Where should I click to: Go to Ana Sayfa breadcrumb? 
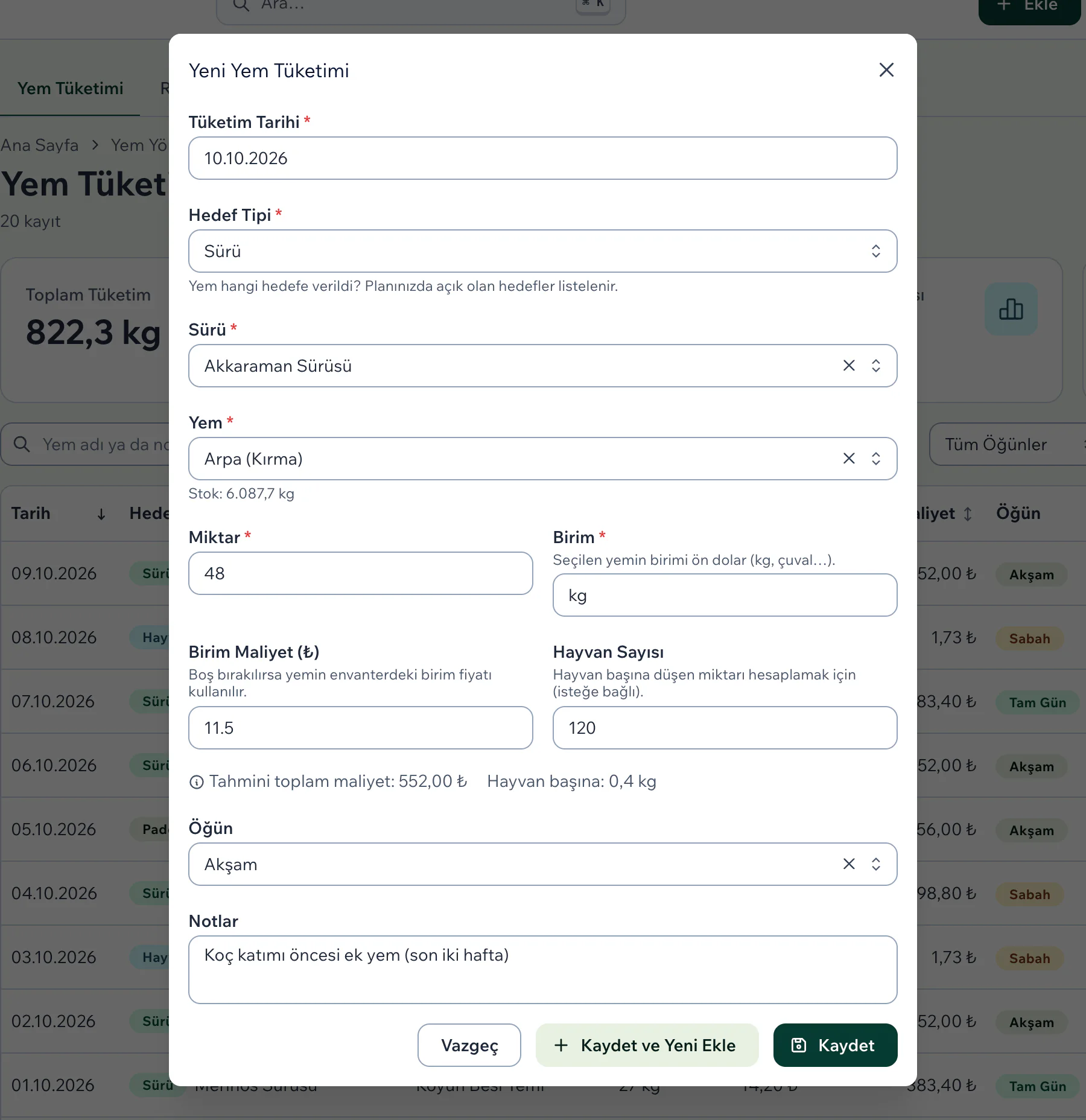39,145
